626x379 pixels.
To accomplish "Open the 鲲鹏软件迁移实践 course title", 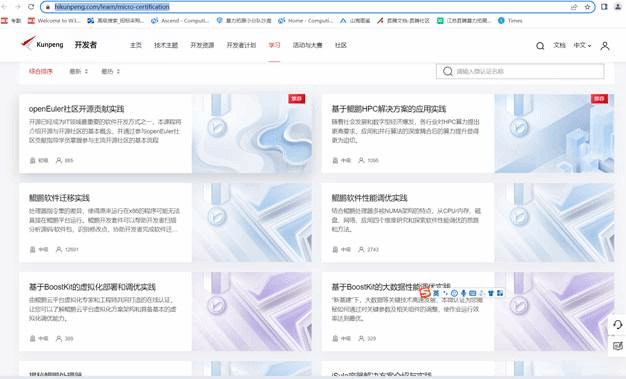I will pyautogui.click(x=59, y=198).
